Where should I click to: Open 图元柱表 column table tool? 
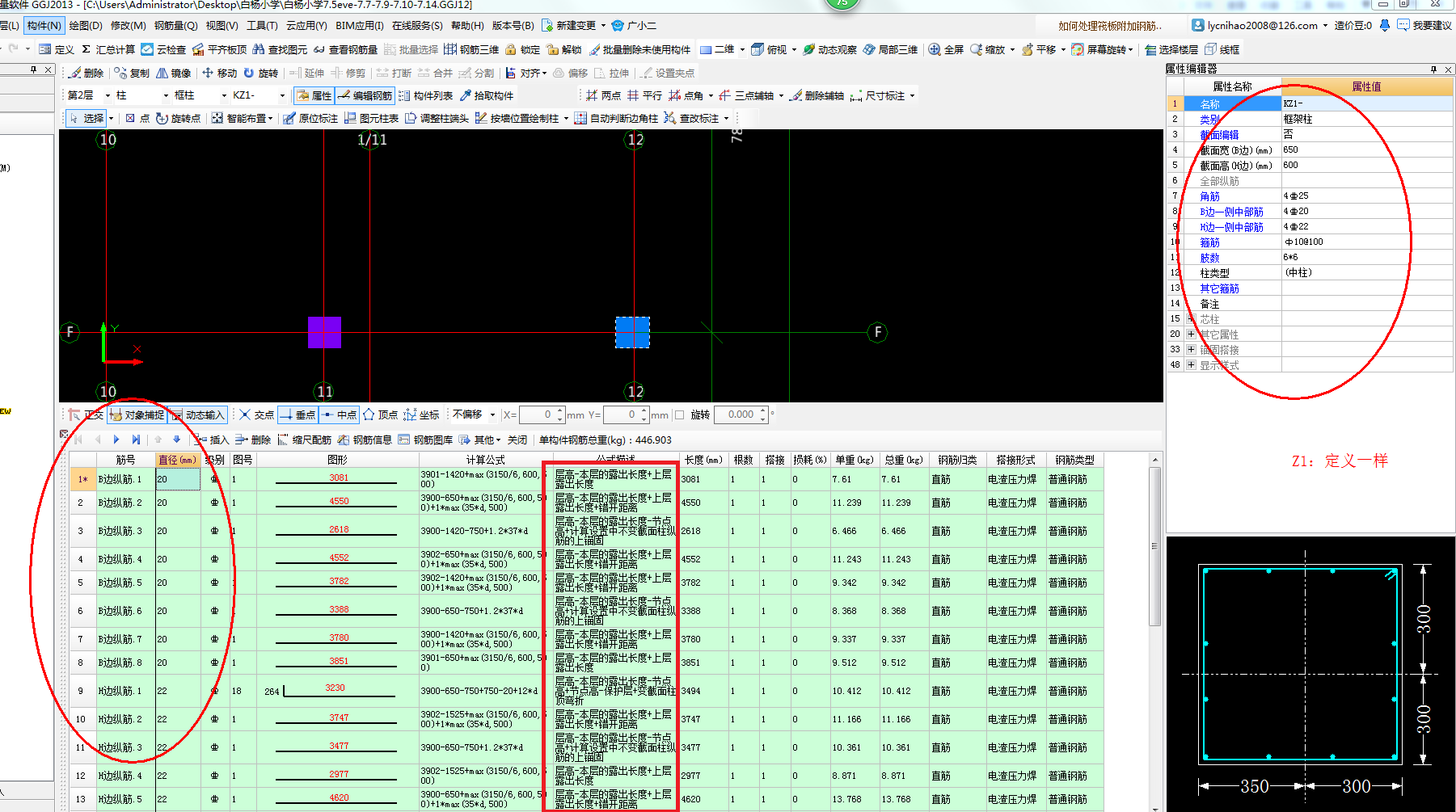(371, 118)
